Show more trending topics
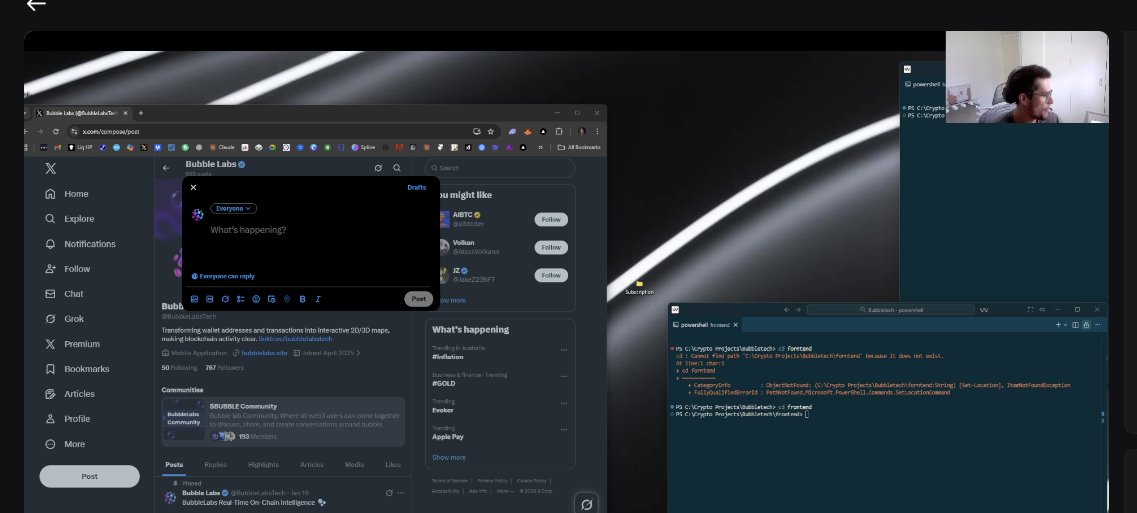This screenshot has height=513, width=1137. 449,457
